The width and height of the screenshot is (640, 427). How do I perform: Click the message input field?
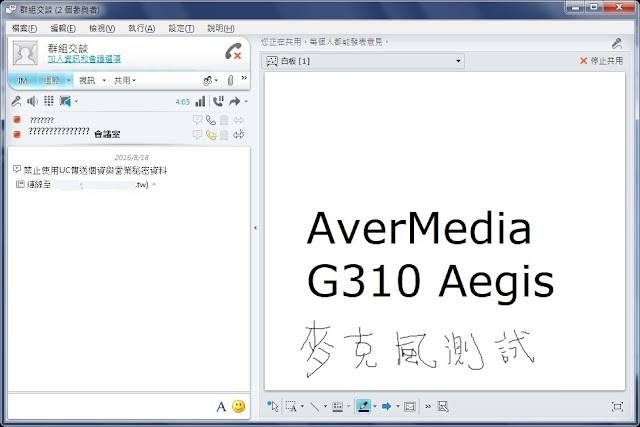pos(110,406)
